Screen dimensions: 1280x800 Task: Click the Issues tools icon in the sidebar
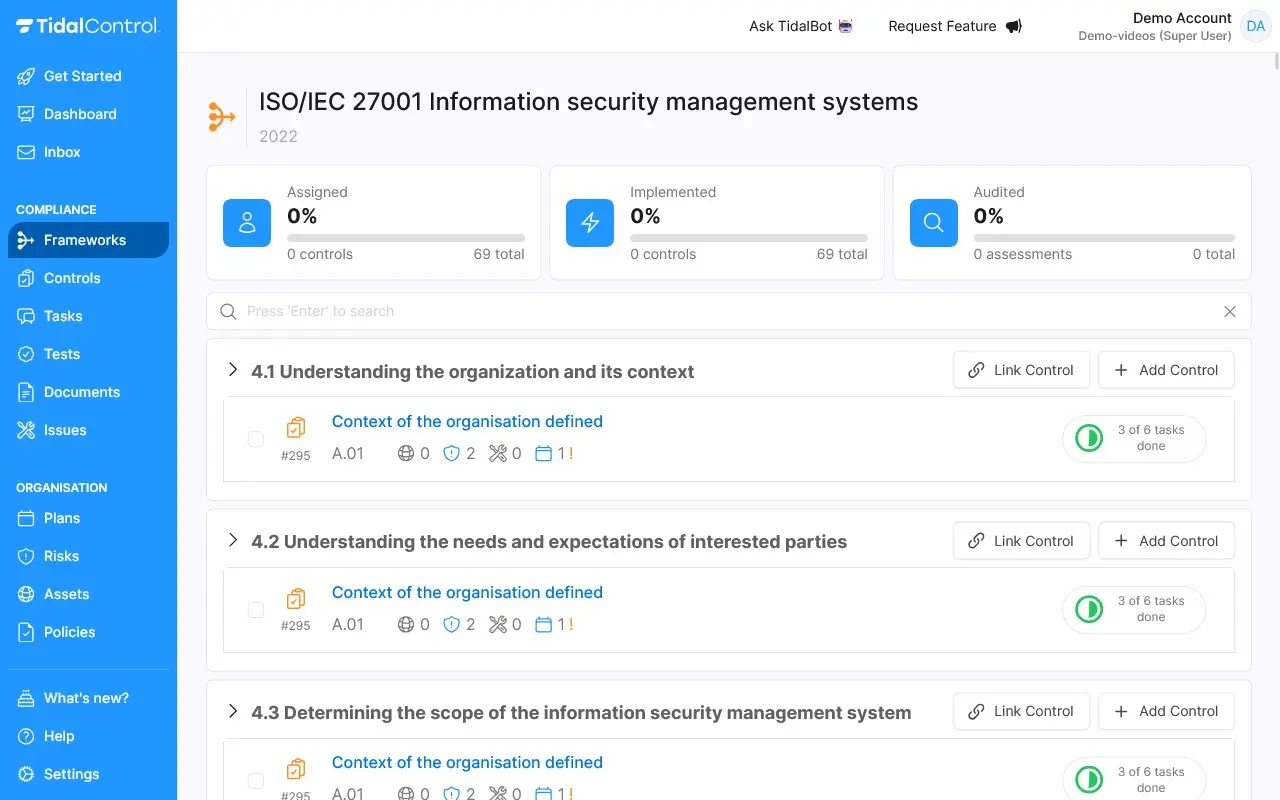coord(26,430)
